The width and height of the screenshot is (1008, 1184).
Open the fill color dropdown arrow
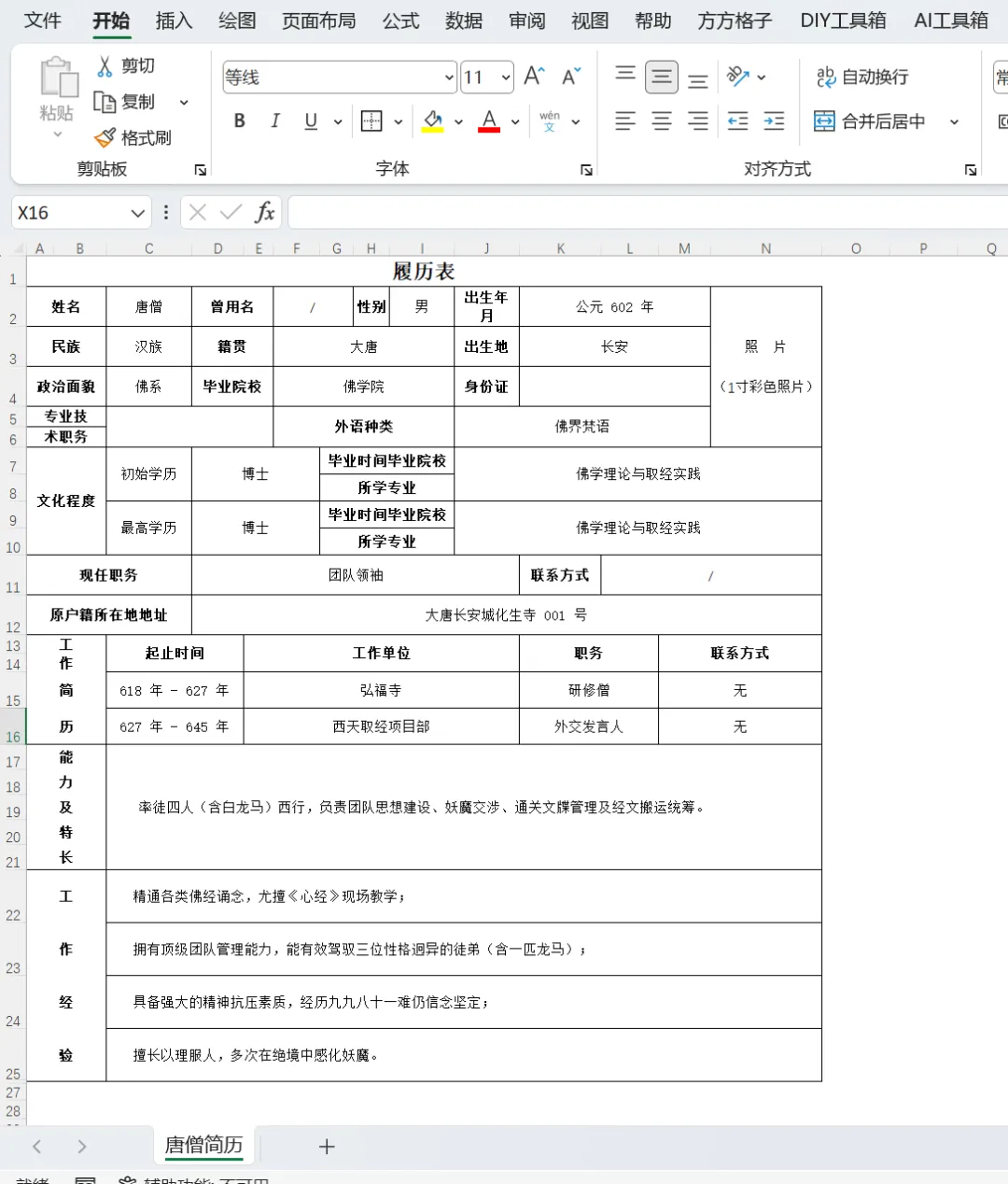(x=458, y=121)
